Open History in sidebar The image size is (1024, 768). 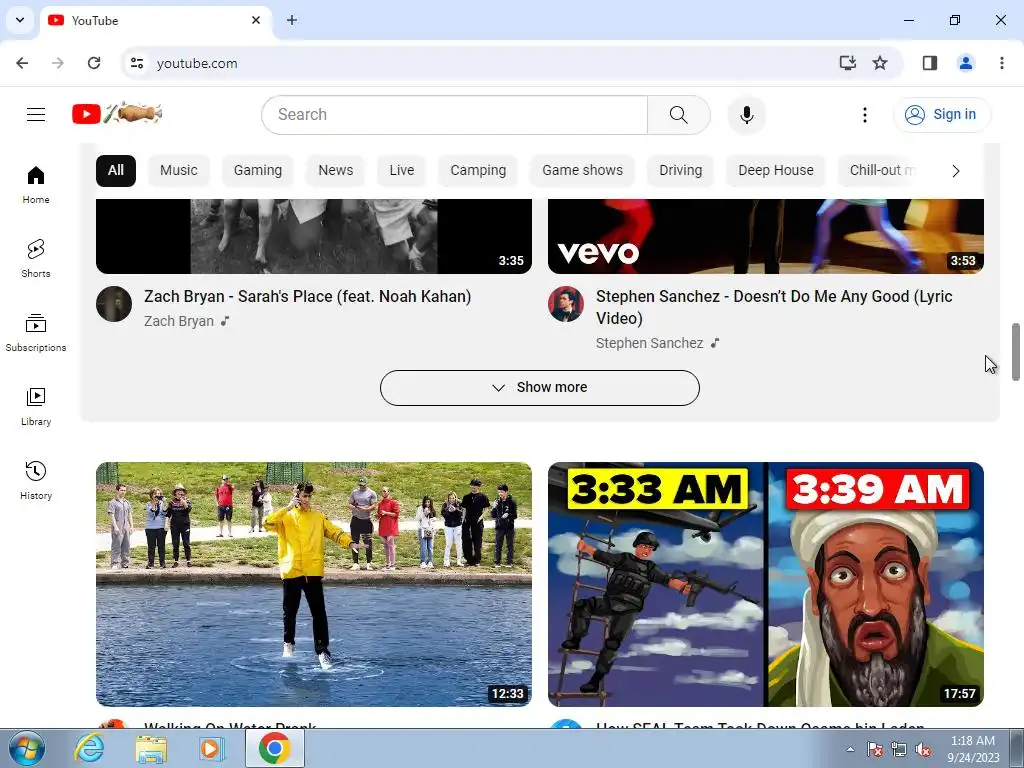[36, 480]
